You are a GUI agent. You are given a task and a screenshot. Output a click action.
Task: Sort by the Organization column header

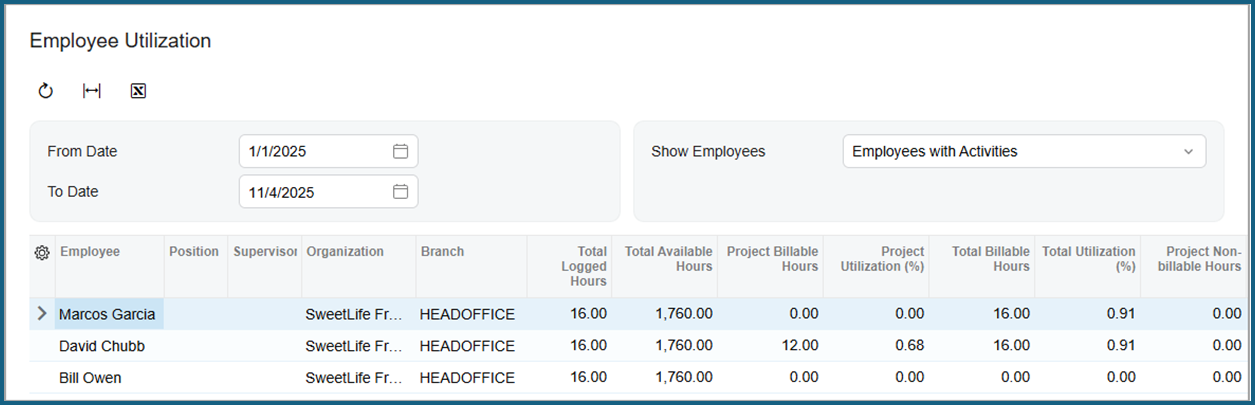tap(345, 252)
